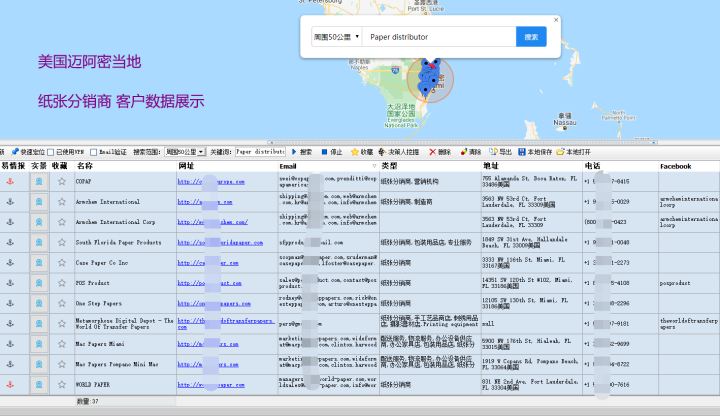
Task: Click the 删除 red X icon
Action: pos(432,152)
